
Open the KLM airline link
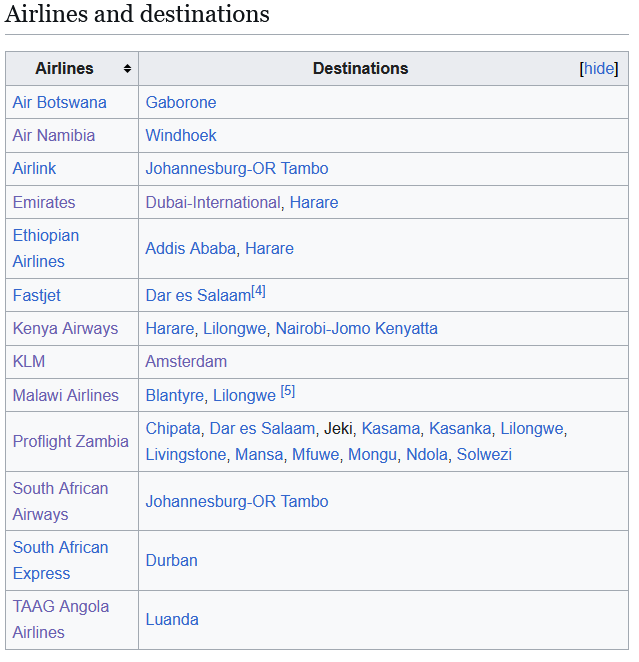pyautogui.click(x=29, y=361)
